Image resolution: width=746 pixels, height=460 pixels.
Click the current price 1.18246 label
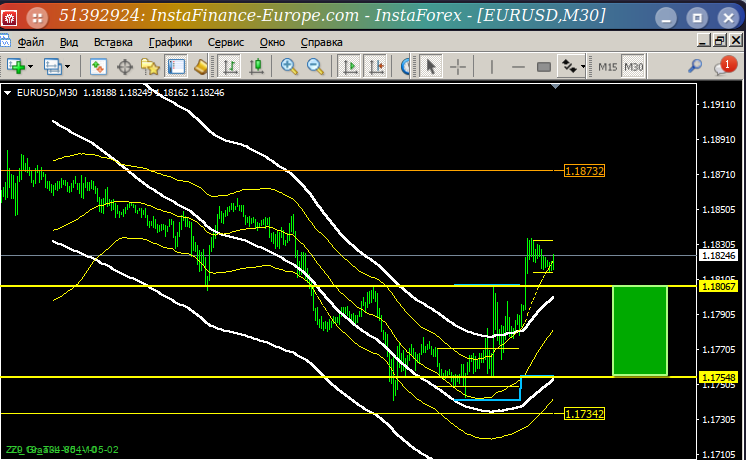pos(719,255)
